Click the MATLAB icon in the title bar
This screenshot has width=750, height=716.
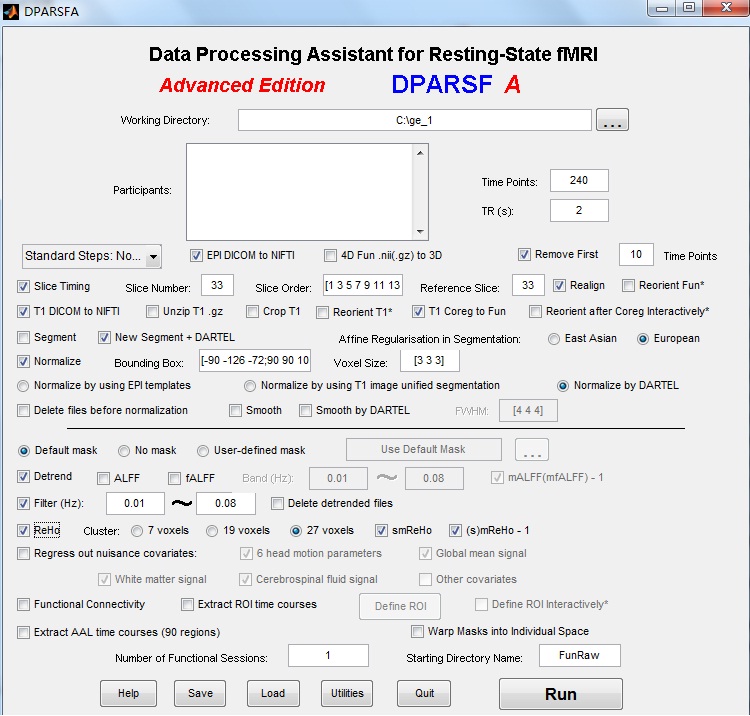click(11, 11)
